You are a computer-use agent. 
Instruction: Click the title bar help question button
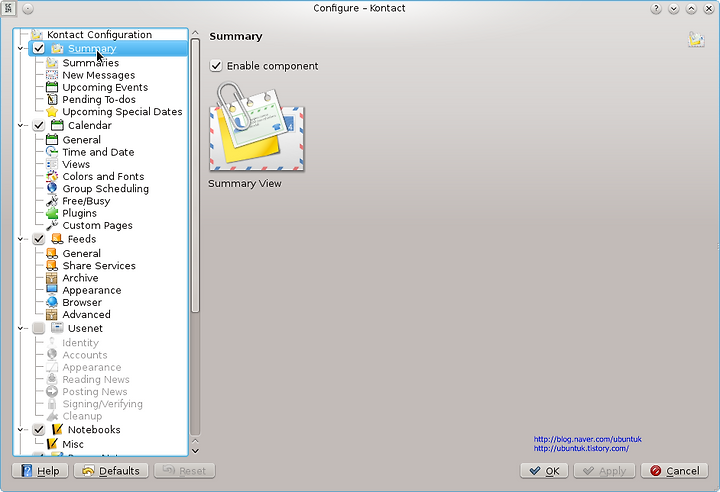click(x=656, y=9)
